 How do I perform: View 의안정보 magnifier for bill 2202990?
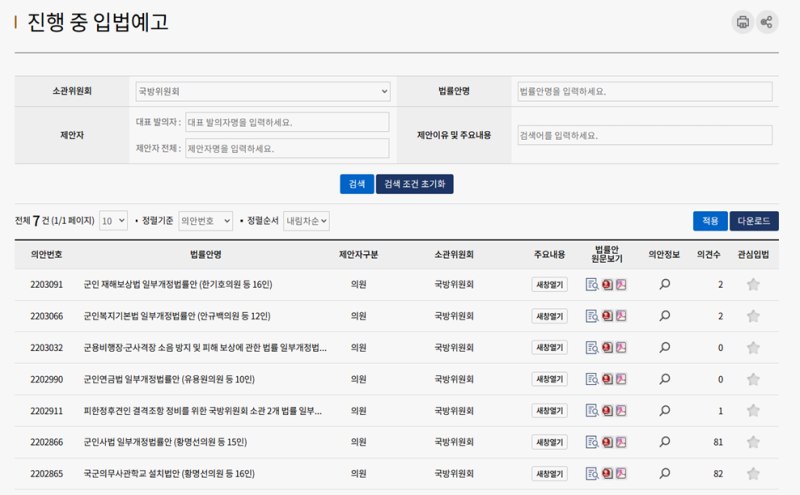pyautogui.click(x=665, y=379)
